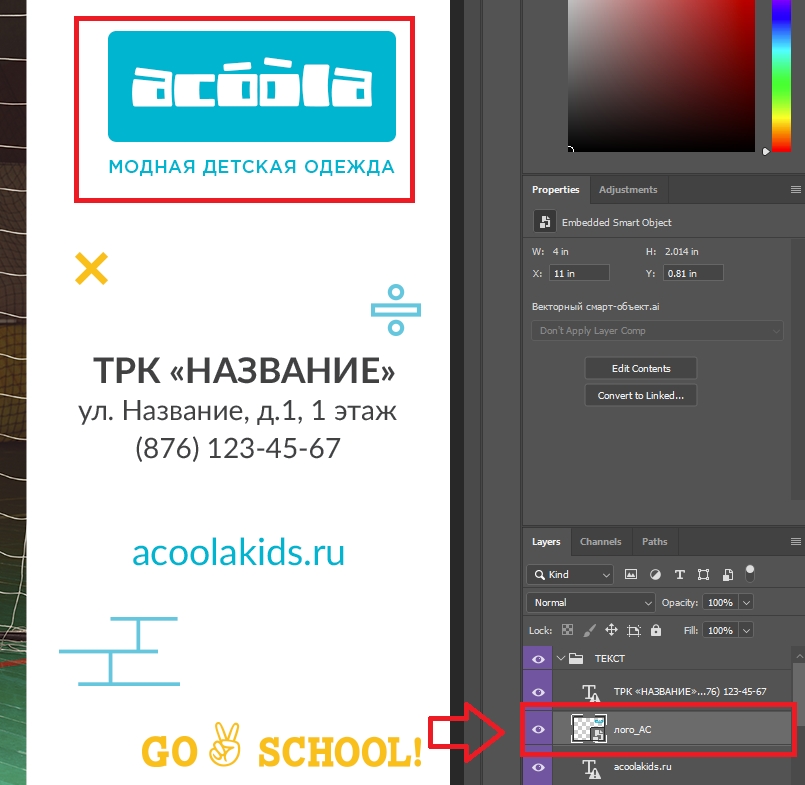Switch to the Layers tab
Screen dimensions: 805x785
click(x=546, y=542)
